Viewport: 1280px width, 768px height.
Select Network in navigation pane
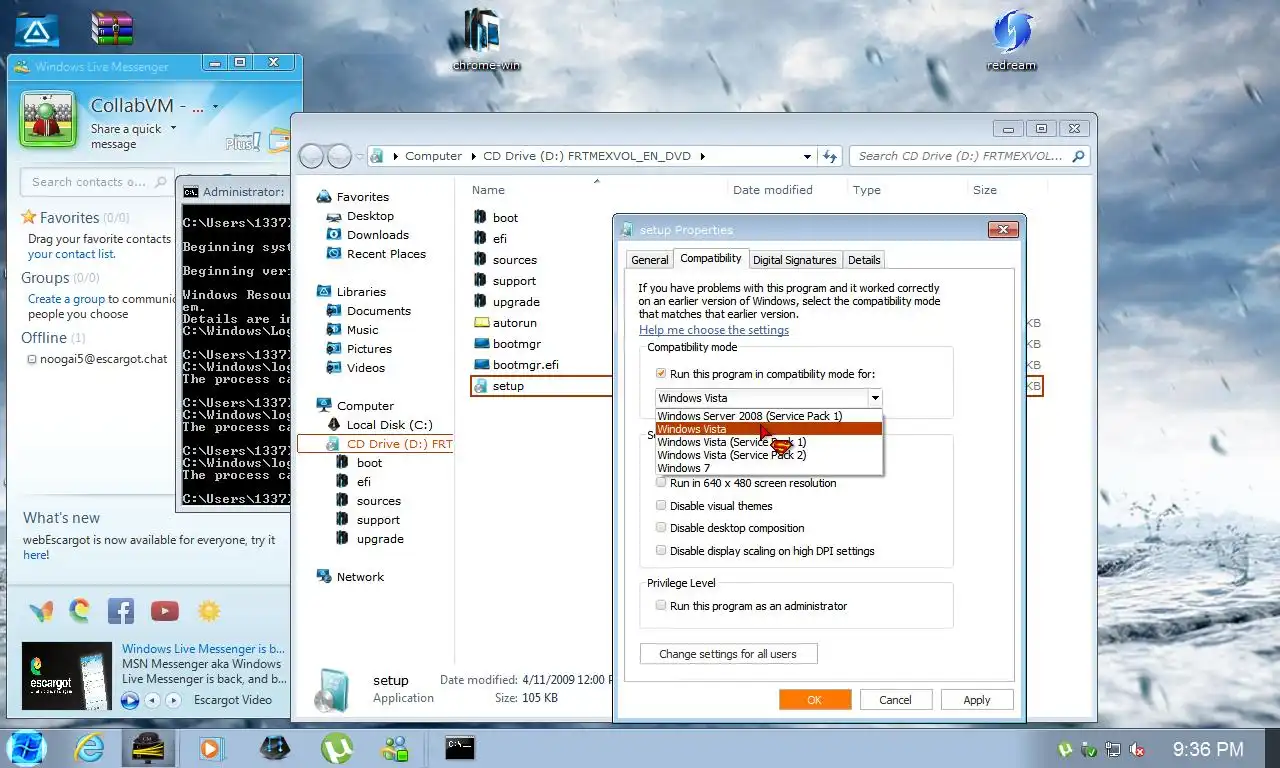coord(350,577)
